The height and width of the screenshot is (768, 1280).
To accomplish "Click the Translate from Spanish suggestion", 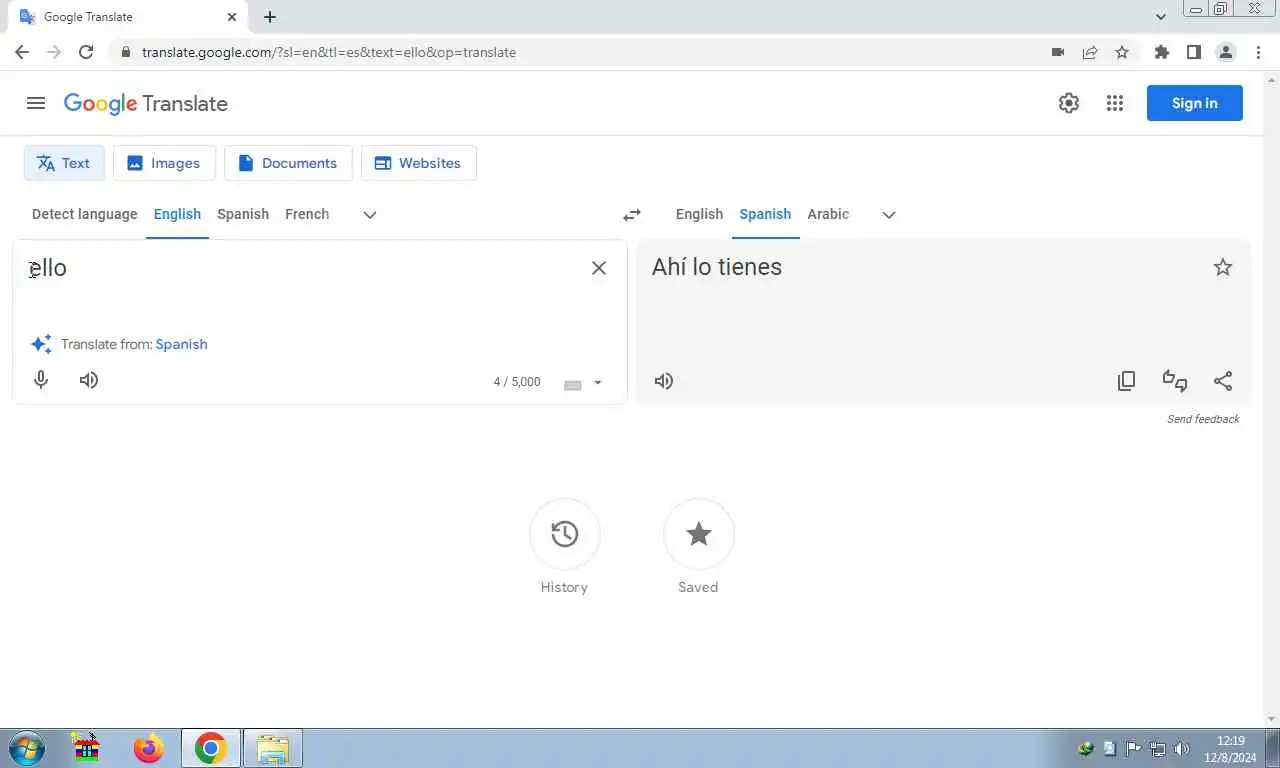I will [x=181, y=344].
